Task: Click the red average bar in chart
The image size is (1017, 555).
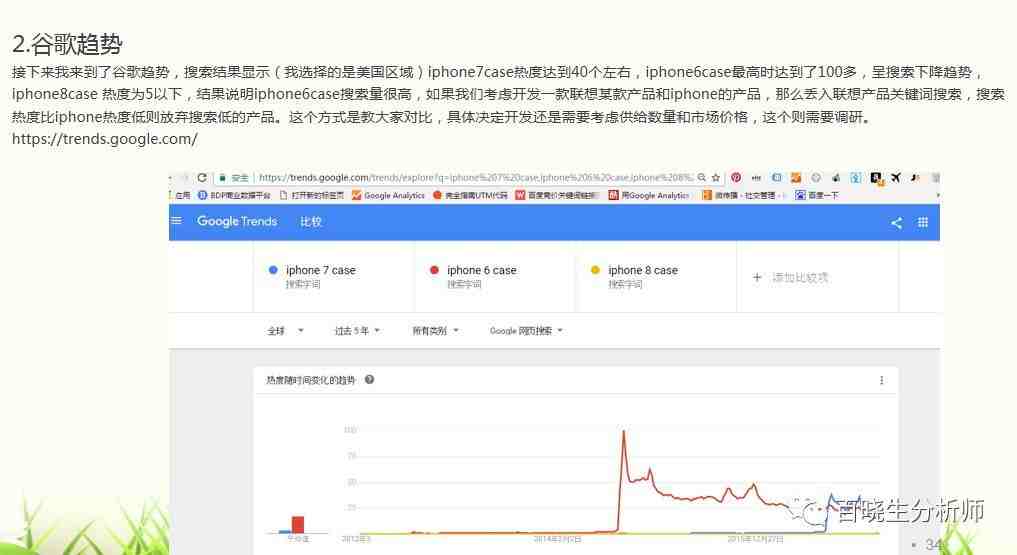Action: [298, 525]
